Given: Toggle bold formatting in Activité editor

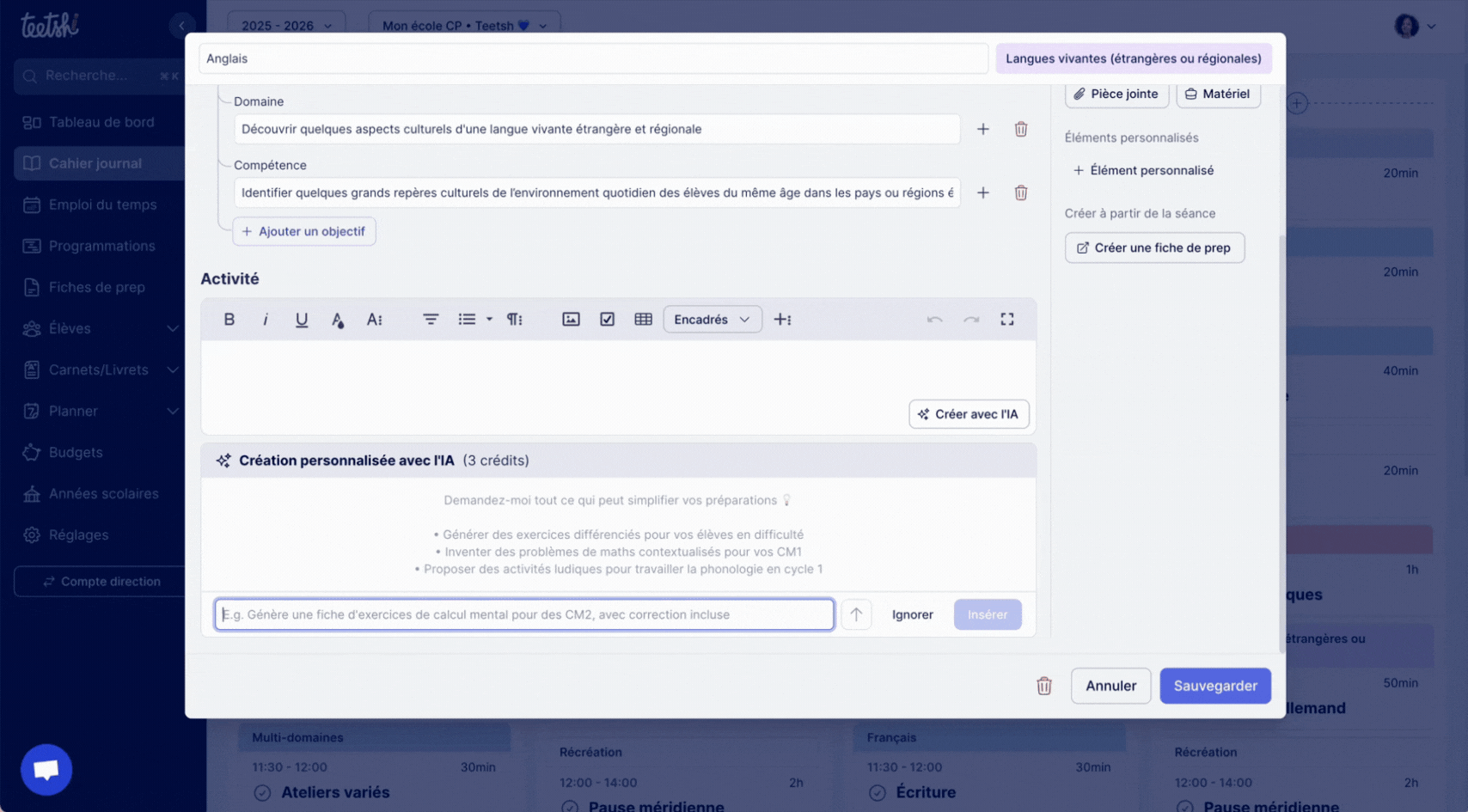Looking at the screenshot, I should pos(229,320).
